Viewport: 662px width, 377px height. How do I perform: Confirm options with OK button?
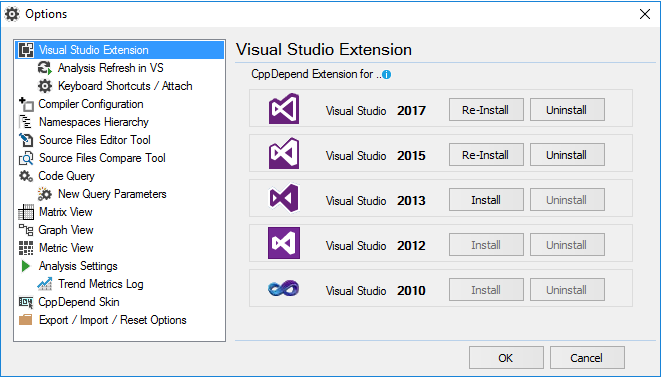point(506,358)
